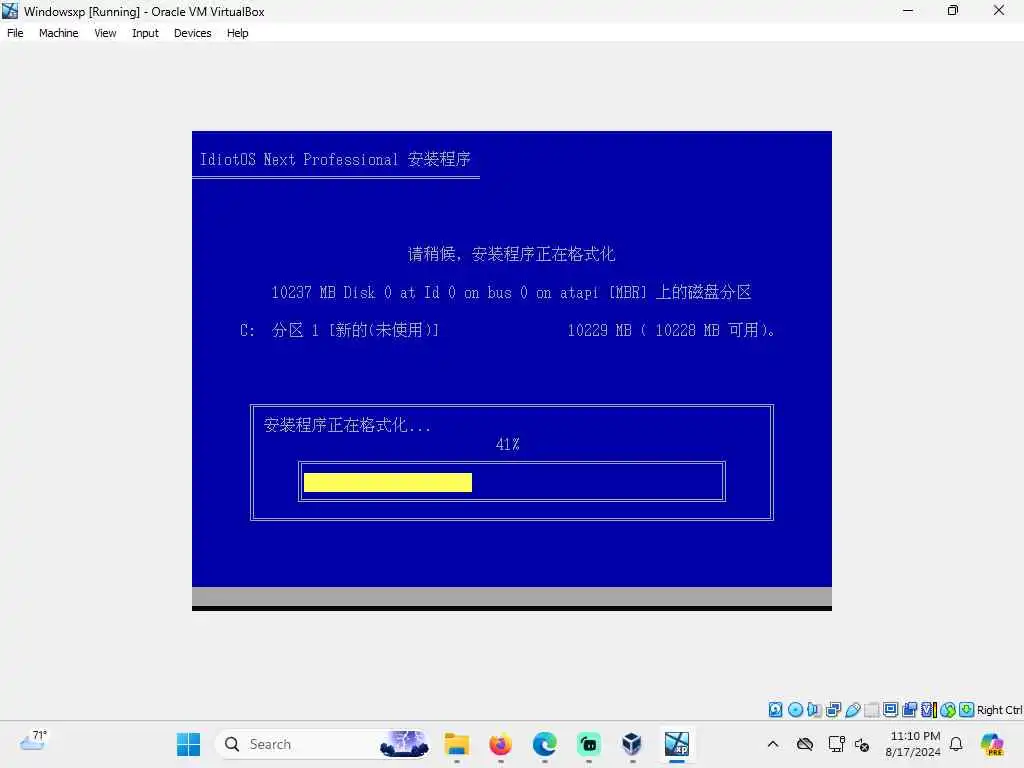This screenshot has height=768, width=1024.
Task: Close the VirtualBox VM window
Action: 999,11
